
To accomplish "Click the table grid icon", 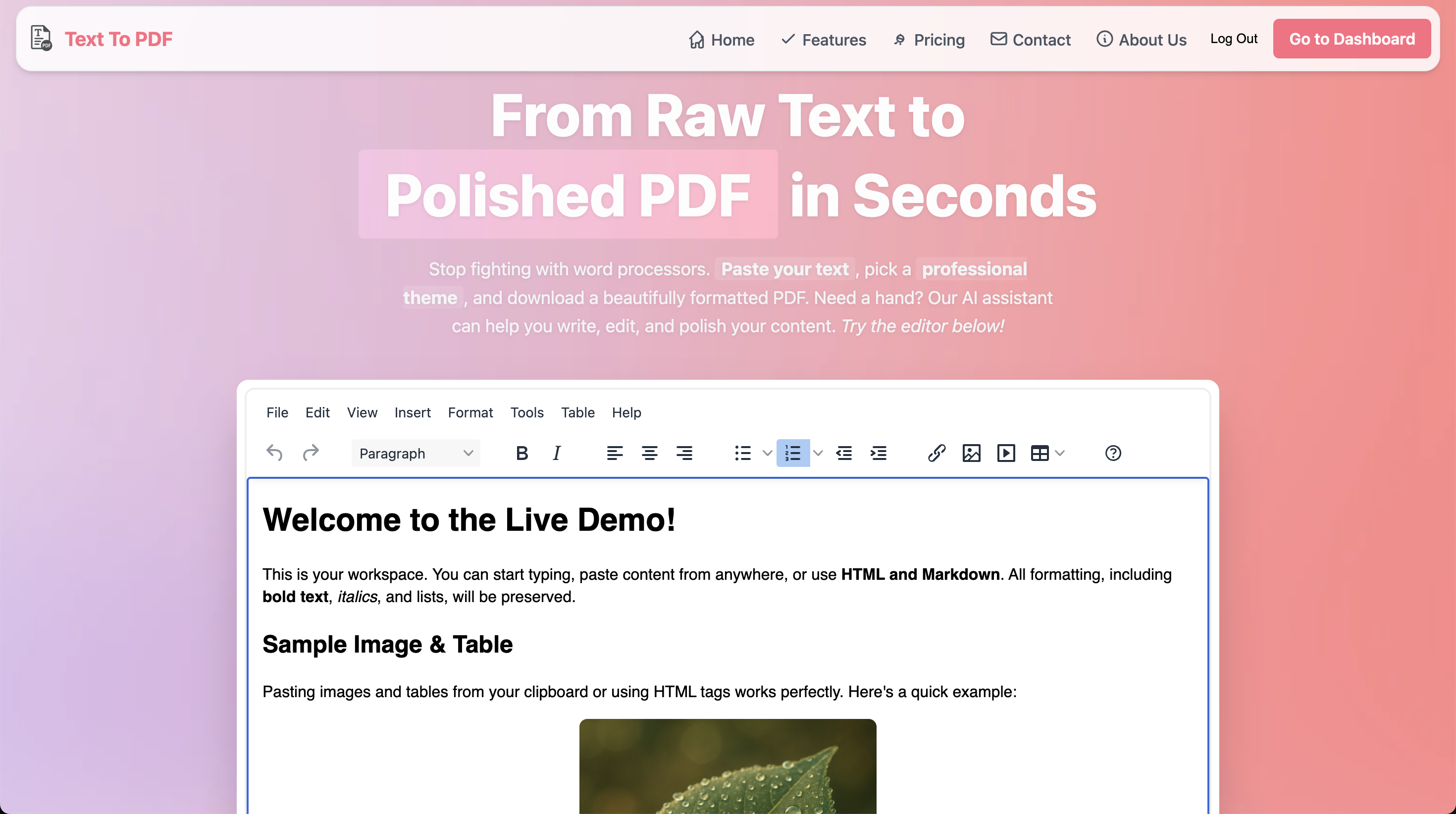I will pos(1040,453).
